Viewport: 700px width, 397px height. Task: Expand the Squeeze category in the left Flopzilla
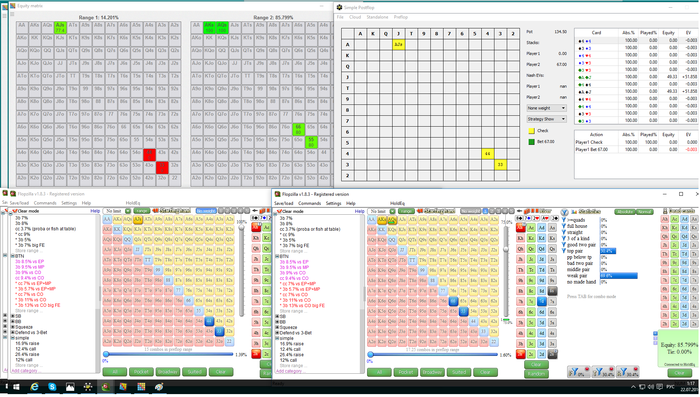12,327
